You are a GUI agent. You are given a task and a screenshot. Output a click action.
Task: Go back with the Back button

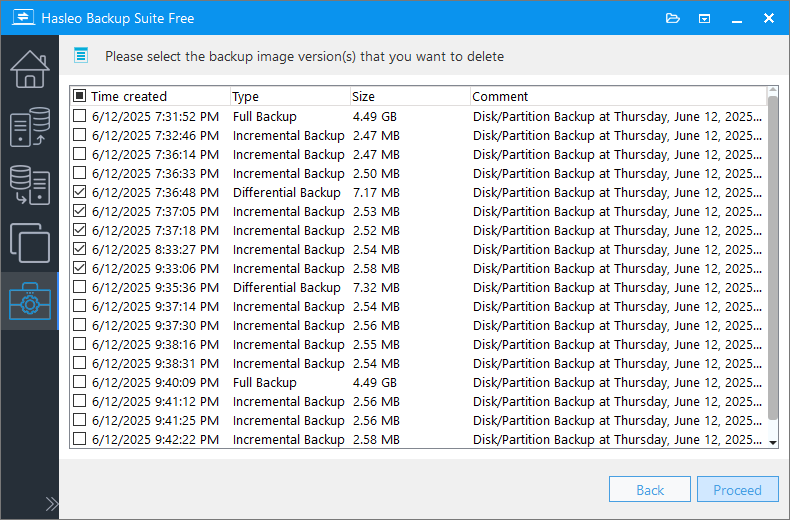pos(649,489)
